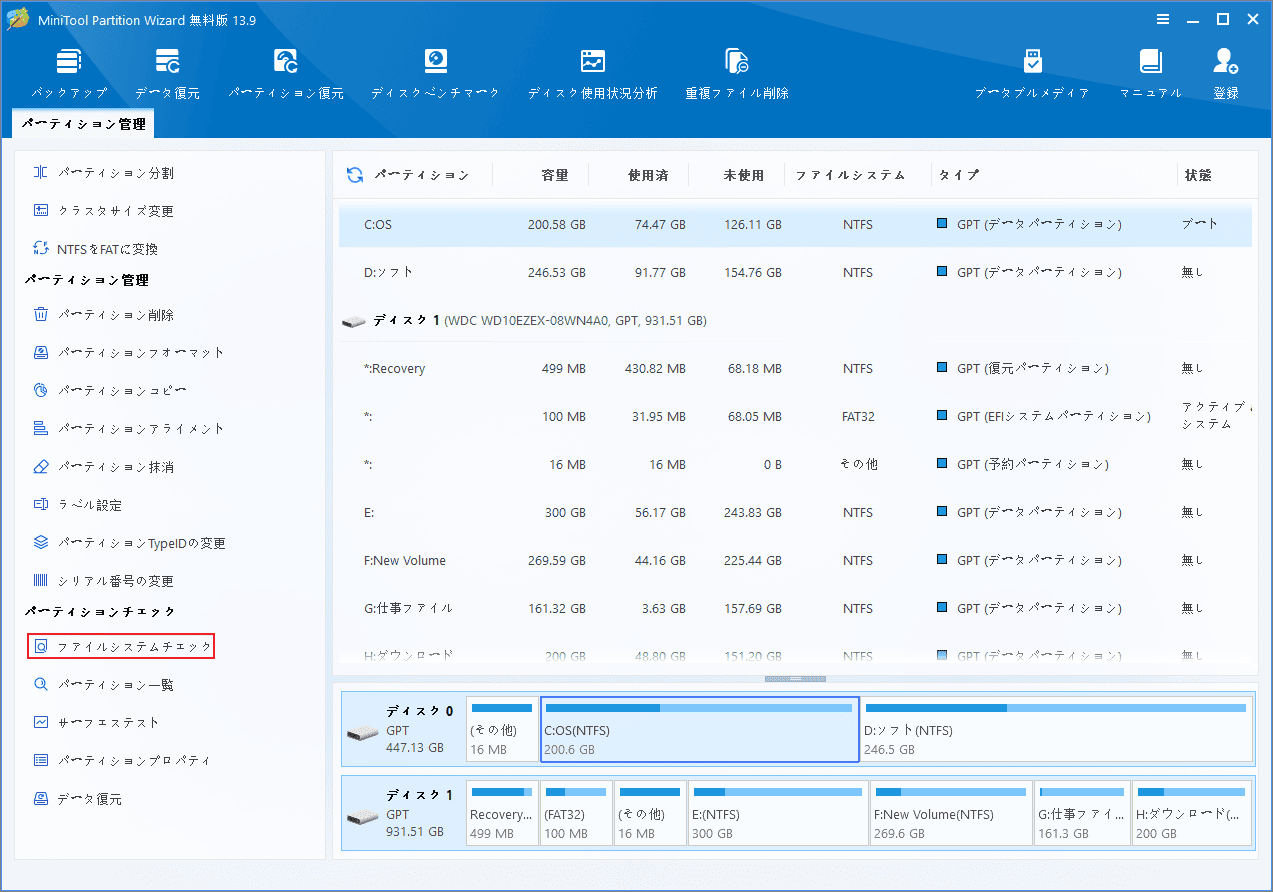1273x892 pixels.
Task: Click データ復元 in the sidebar
Action: (x=77, y=799)
